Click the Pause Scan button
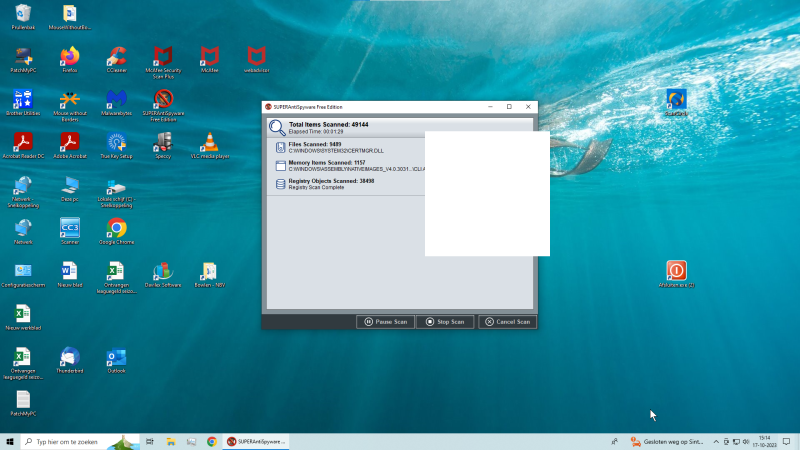 [385, 322]
